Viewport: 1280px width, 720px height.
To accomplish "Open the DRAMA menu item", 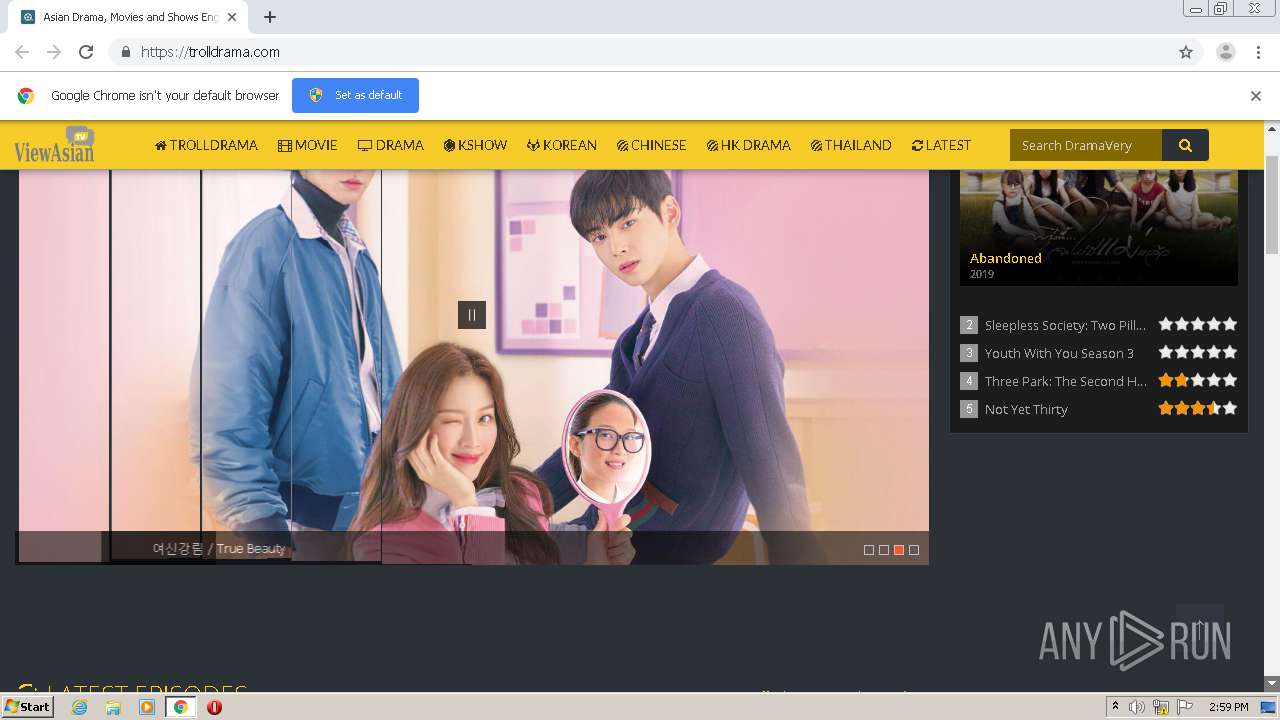I will [x=391, y=145].
